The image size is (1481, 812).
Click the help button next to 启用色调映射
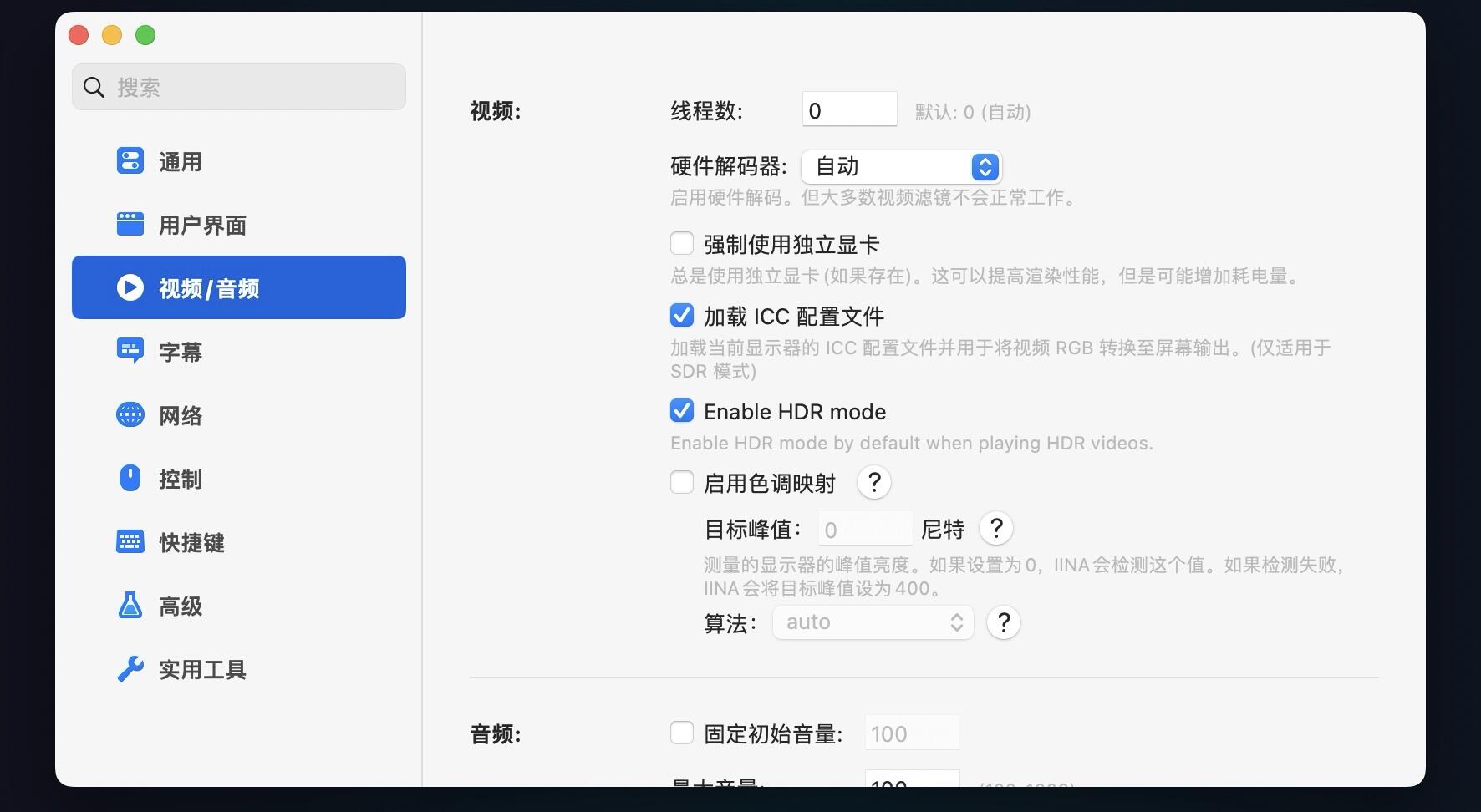tap(874, 482)
